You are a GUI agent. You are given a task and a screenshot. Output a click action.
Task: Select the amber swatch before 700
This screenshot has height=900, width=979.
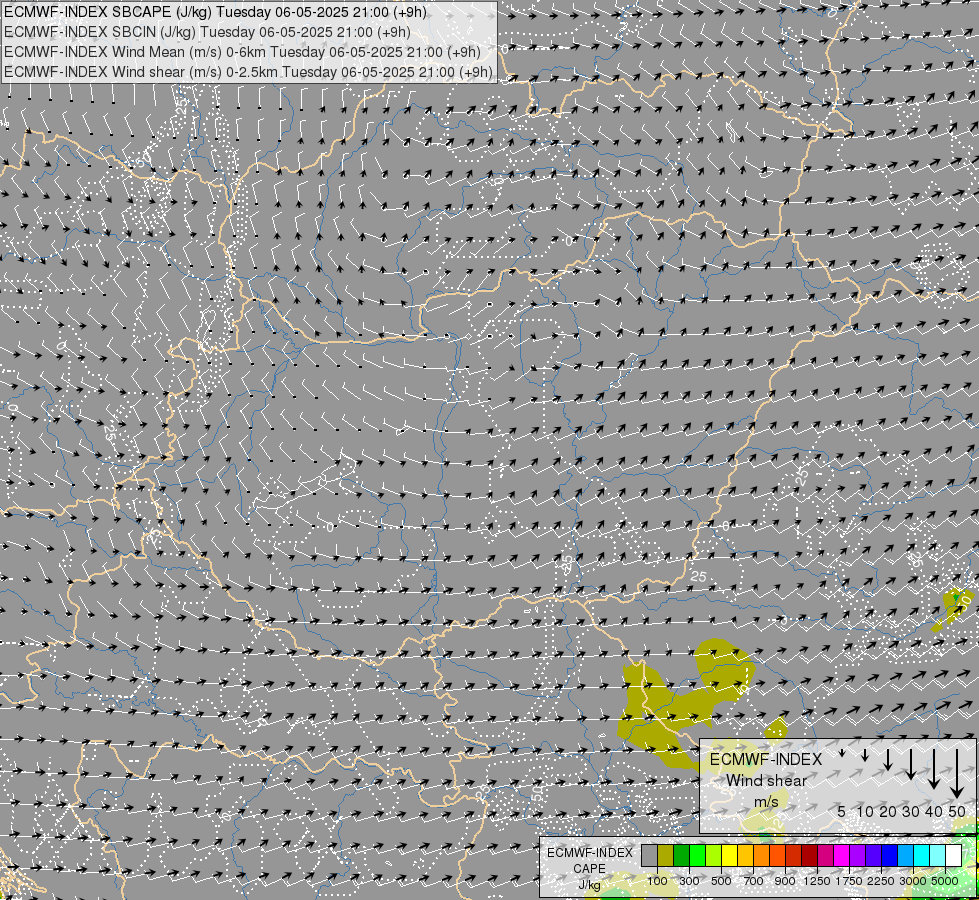(x=745, y=856)
